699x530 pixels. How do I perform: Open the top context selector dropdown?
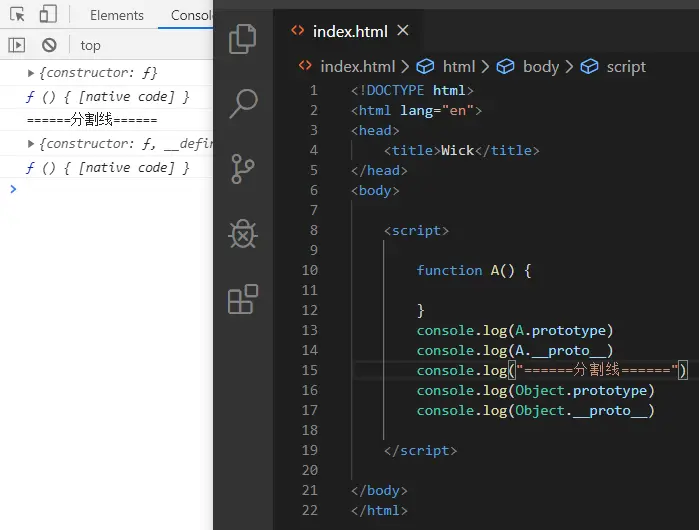tap(90, 45)
